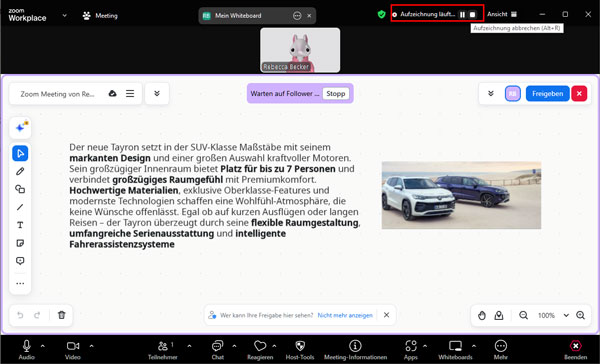
Task: Dismiss the share visibility notice
Action: [x=386, y=315]
